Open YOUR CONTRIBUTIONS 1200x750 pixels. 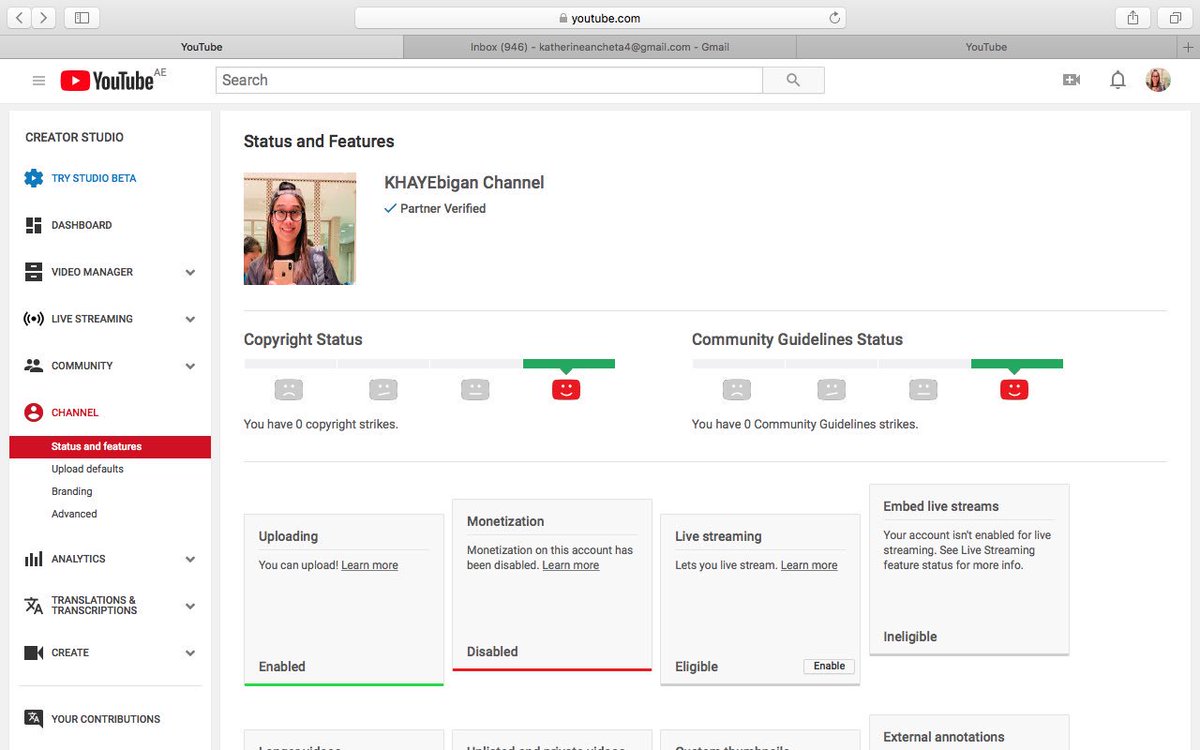coord(106,719)
